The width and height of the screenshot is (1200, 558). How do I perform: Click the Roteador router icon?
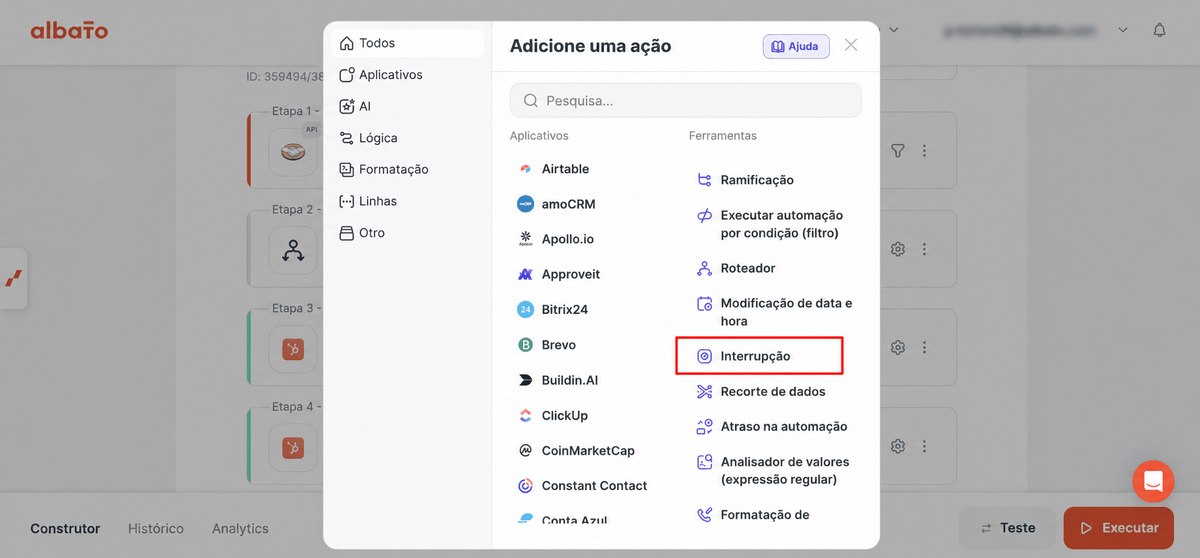704,268
